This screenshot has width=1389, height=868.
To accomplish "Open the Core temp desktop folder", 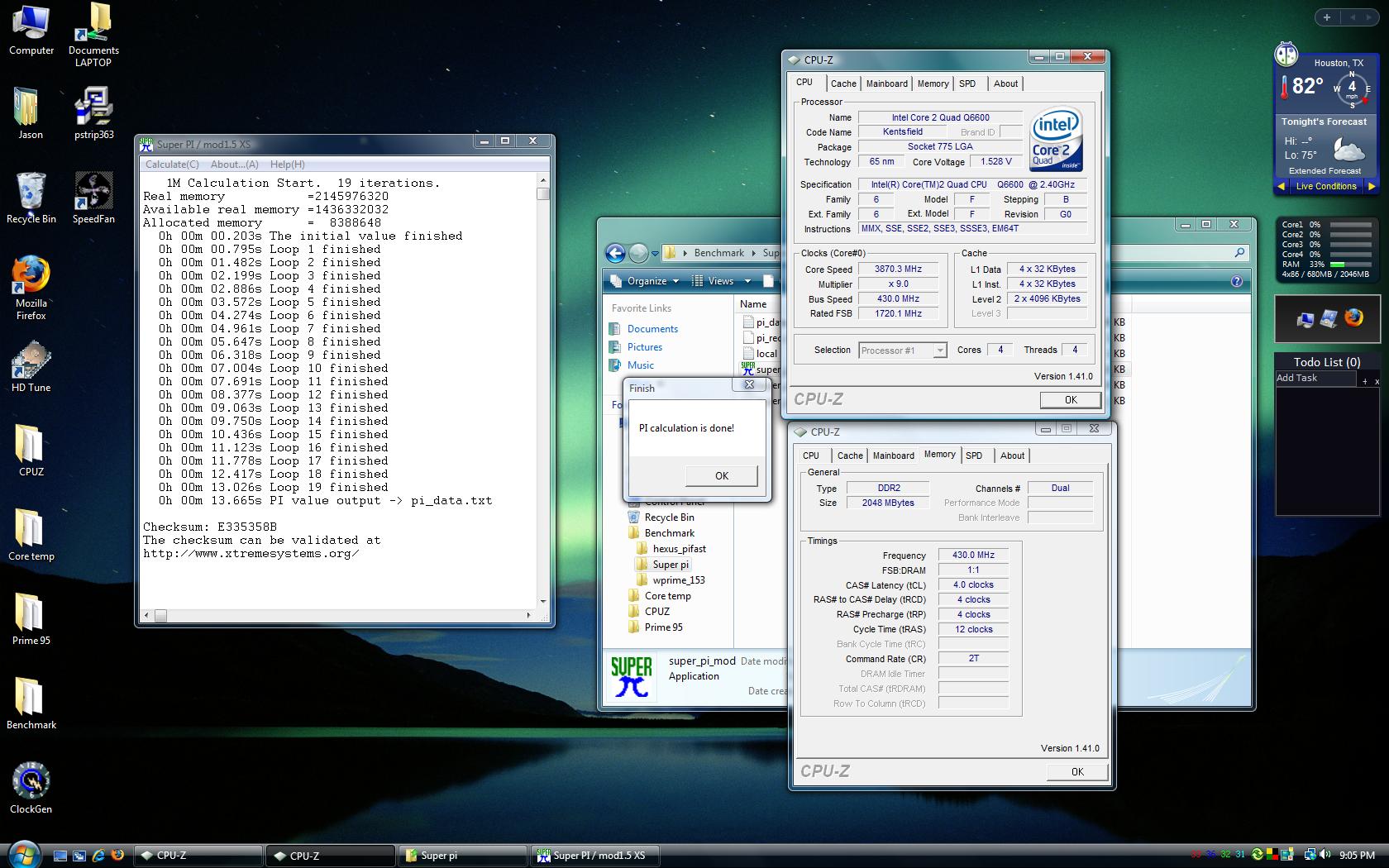I will tap(31, 535).
